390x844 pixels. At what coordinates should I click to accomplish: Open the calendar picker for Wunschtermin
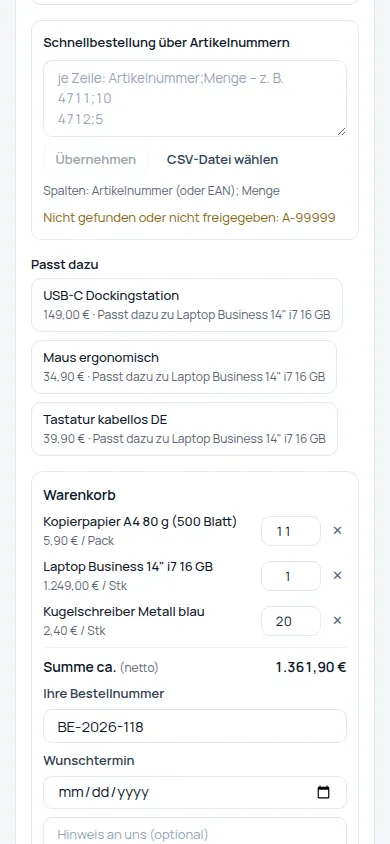click(x=323, y=792)
